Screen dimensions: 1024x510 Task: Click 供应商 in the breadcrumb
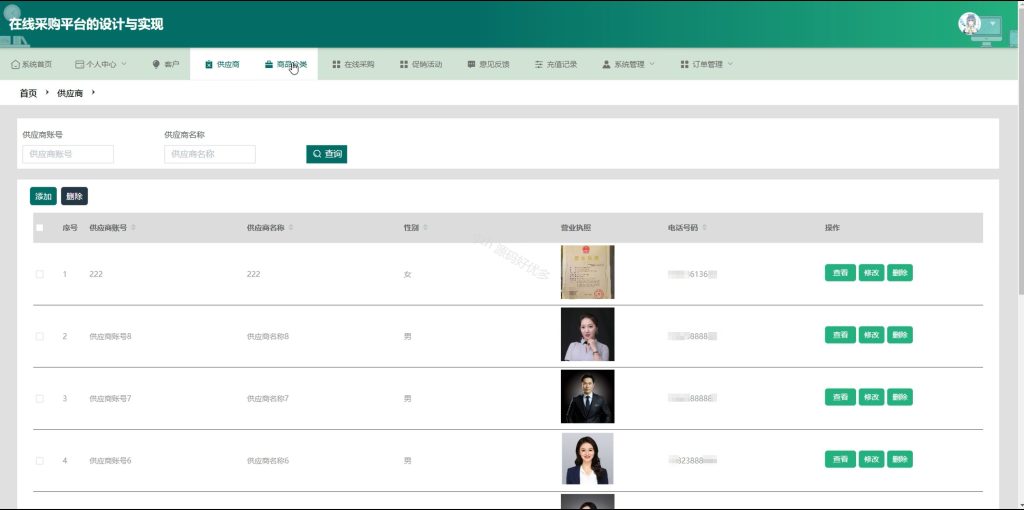(70, 93)
